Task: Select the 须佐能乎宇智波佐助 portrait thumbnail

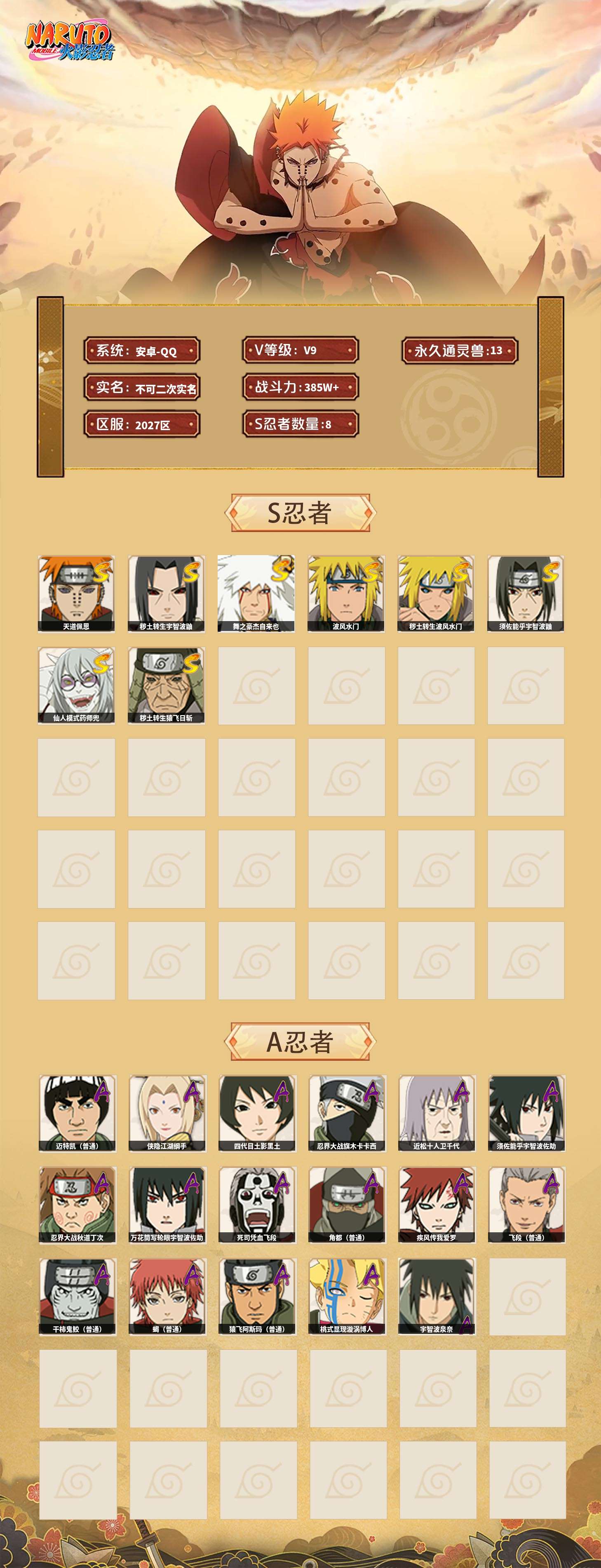Action: tap(527, 1113)
